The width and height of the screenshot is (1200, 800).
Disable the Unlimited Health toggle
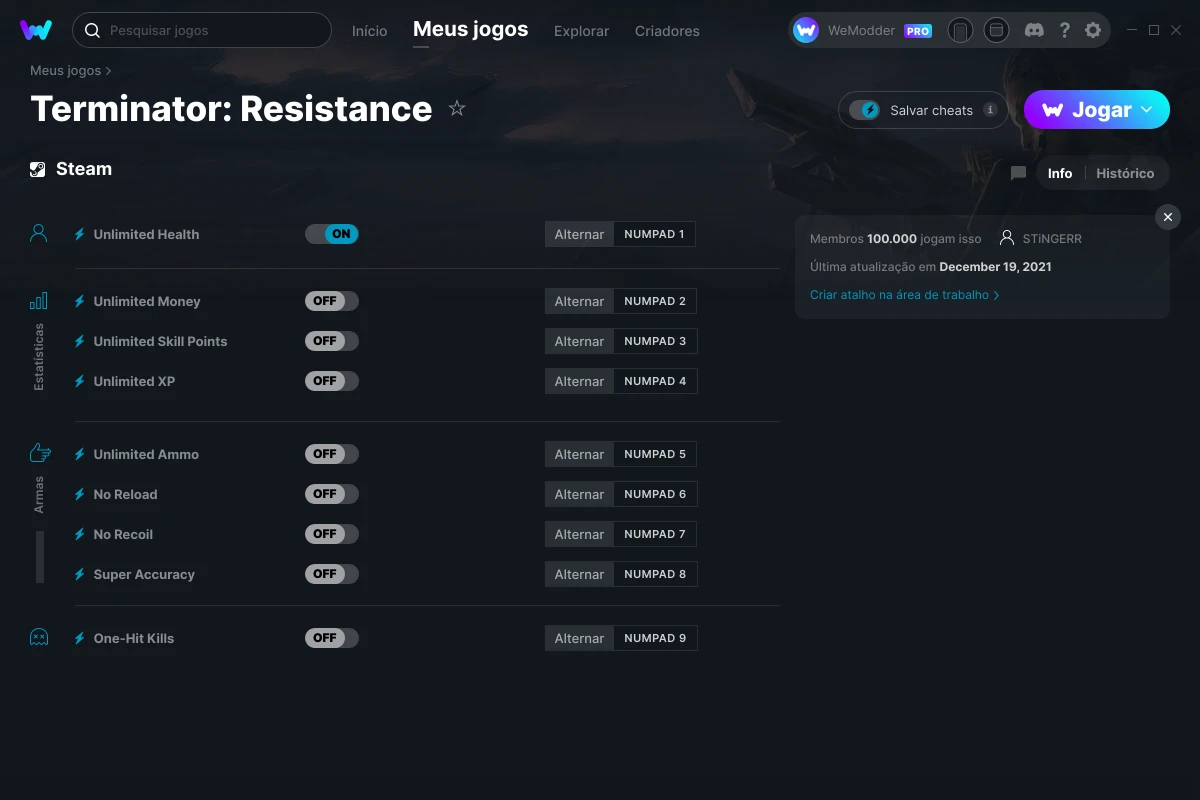tap(332, 234)
